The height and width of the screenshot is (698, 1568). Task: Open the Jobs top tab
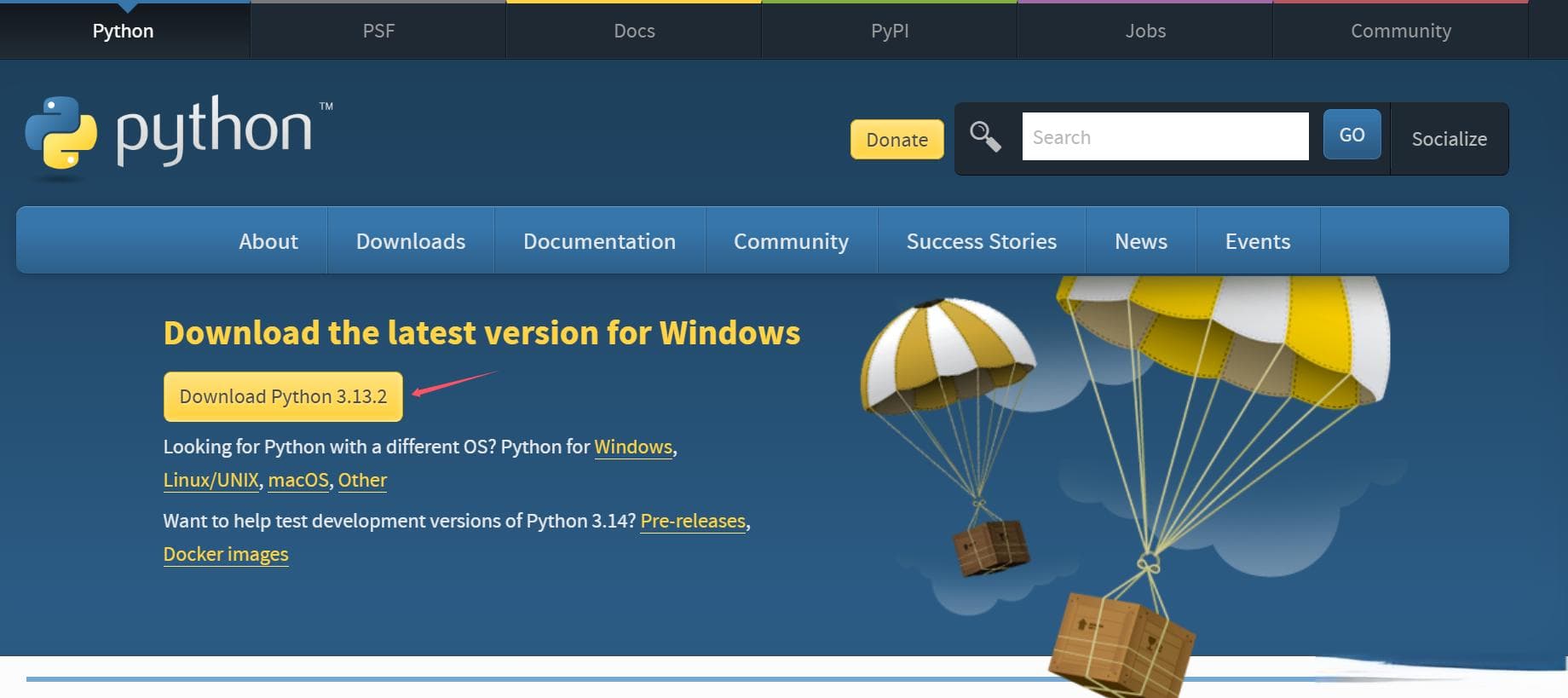1145,31
